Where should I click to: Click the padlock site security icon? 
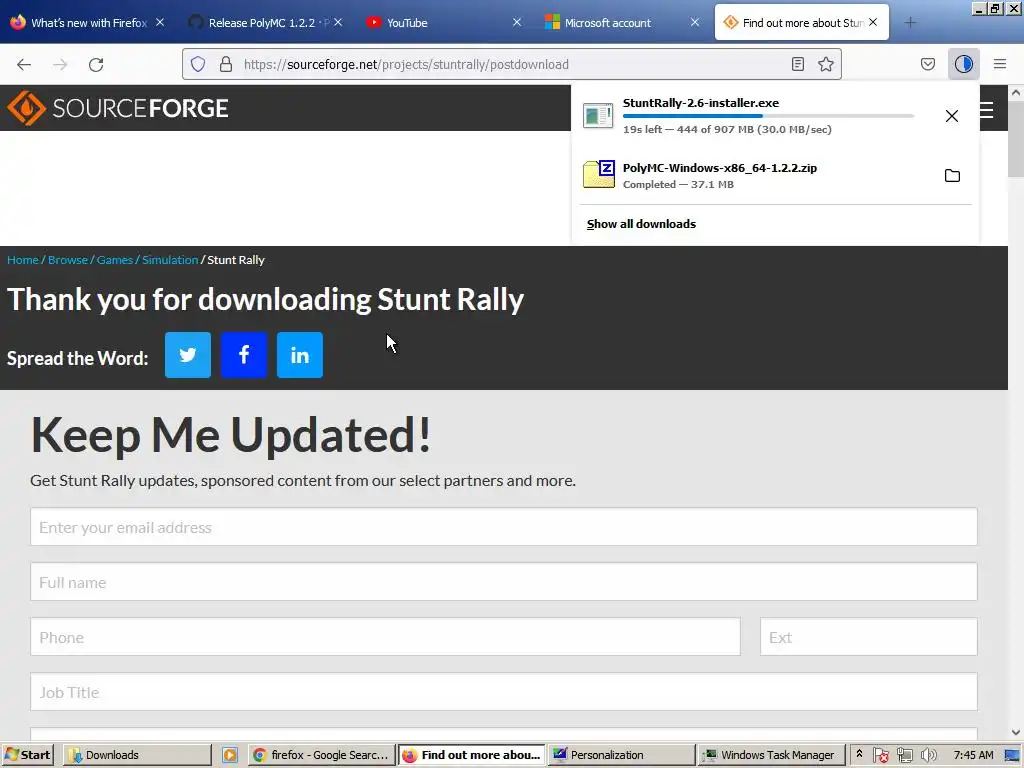[226, 64]
